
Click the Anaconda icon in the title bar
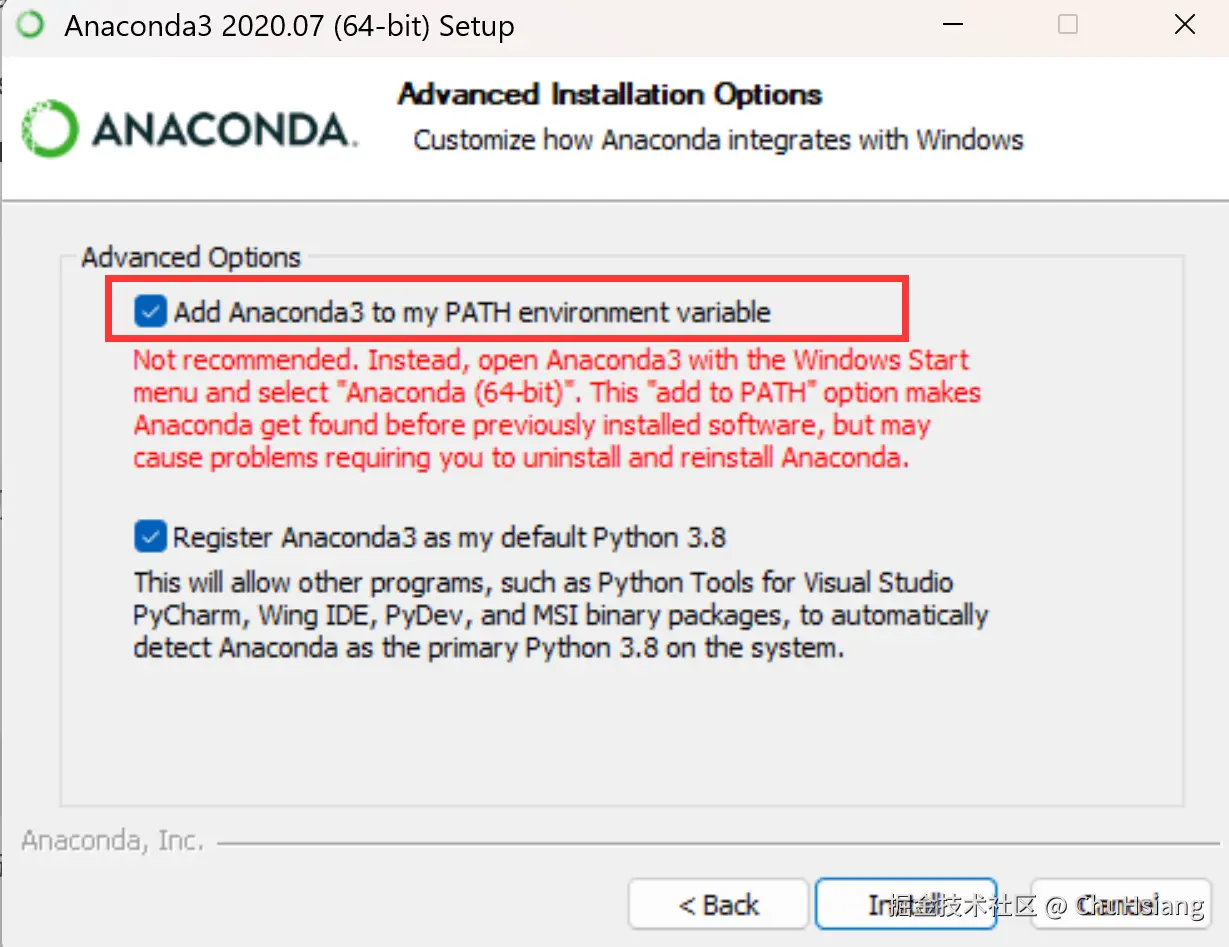[x=31, y=25]
